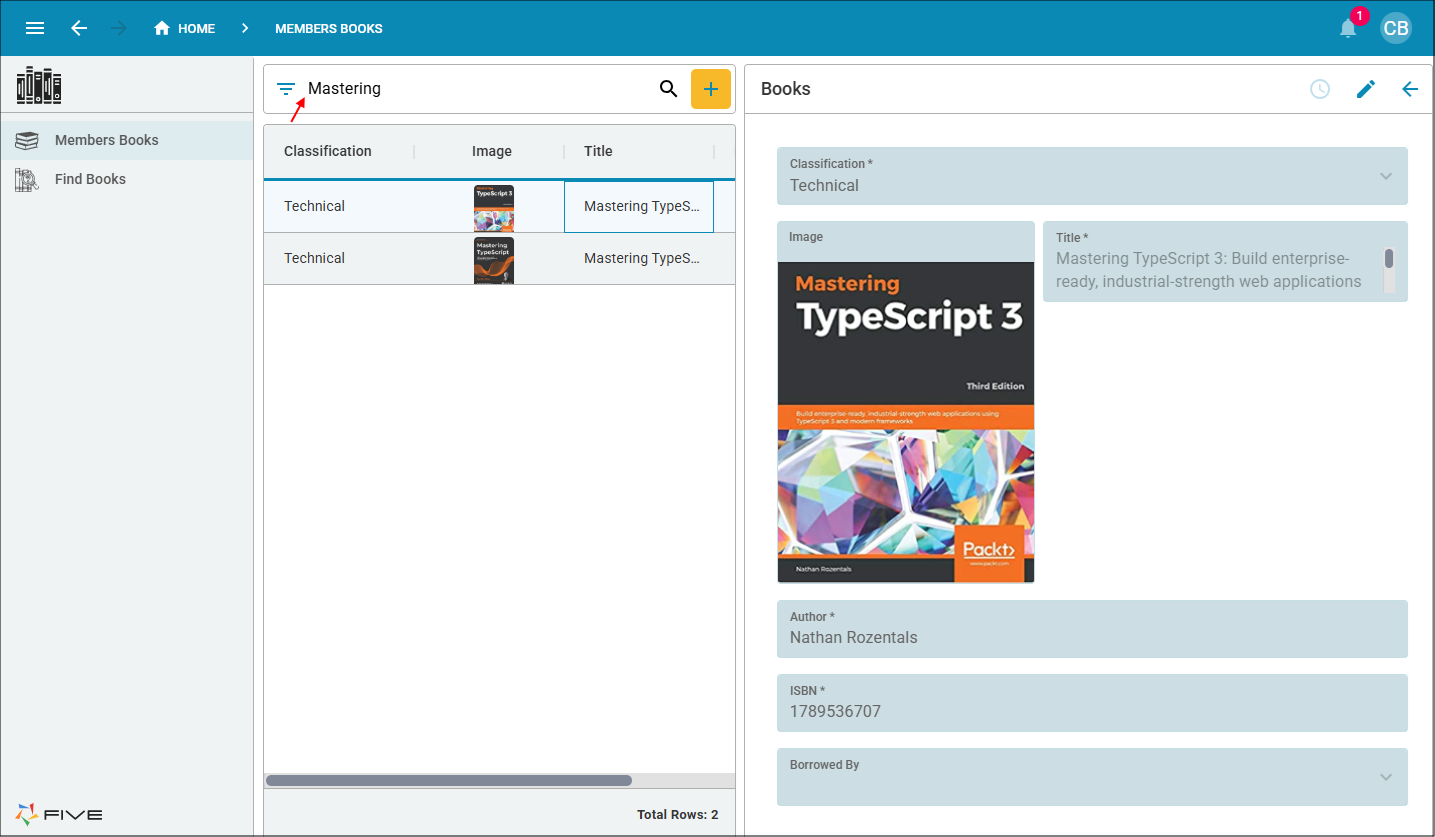Viewport: 1435px width, 837px height.
Task: Open the notifications bell
Action: click(1348, 28)
